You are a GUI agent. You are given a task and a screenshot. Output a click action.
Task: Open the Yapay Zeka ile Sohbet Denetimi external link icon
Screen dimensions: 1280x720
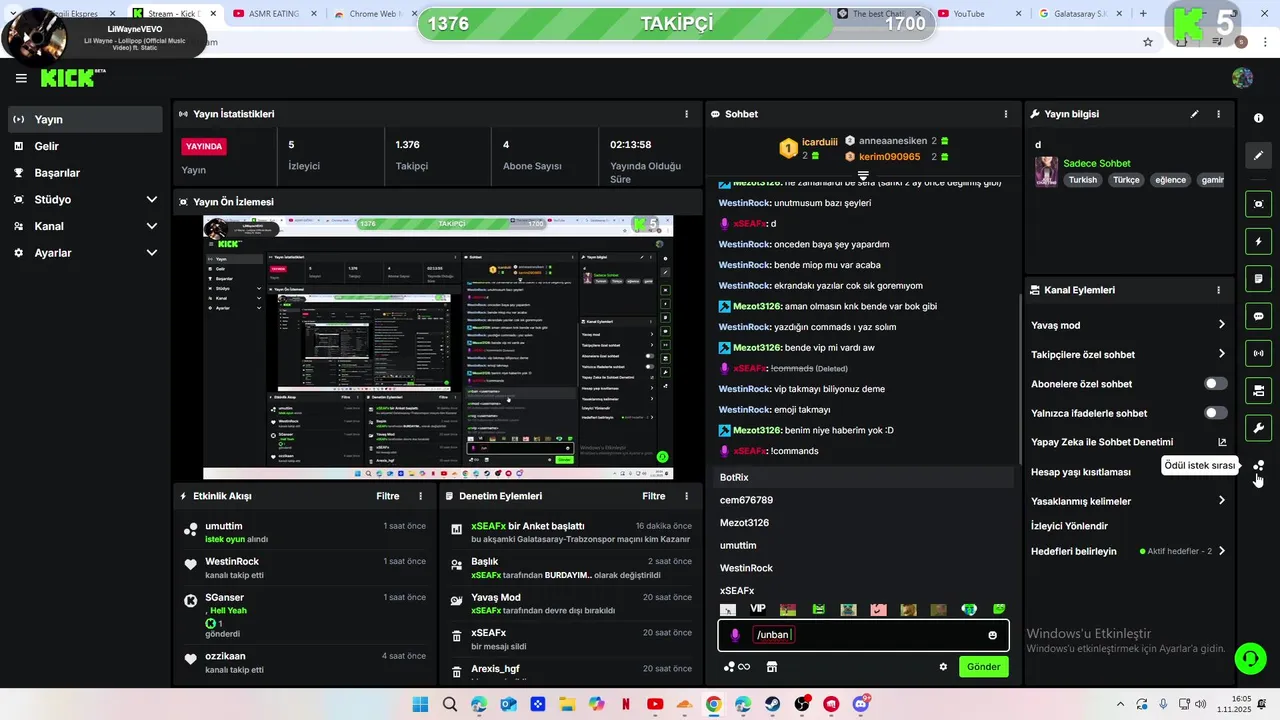(1222, 442)
